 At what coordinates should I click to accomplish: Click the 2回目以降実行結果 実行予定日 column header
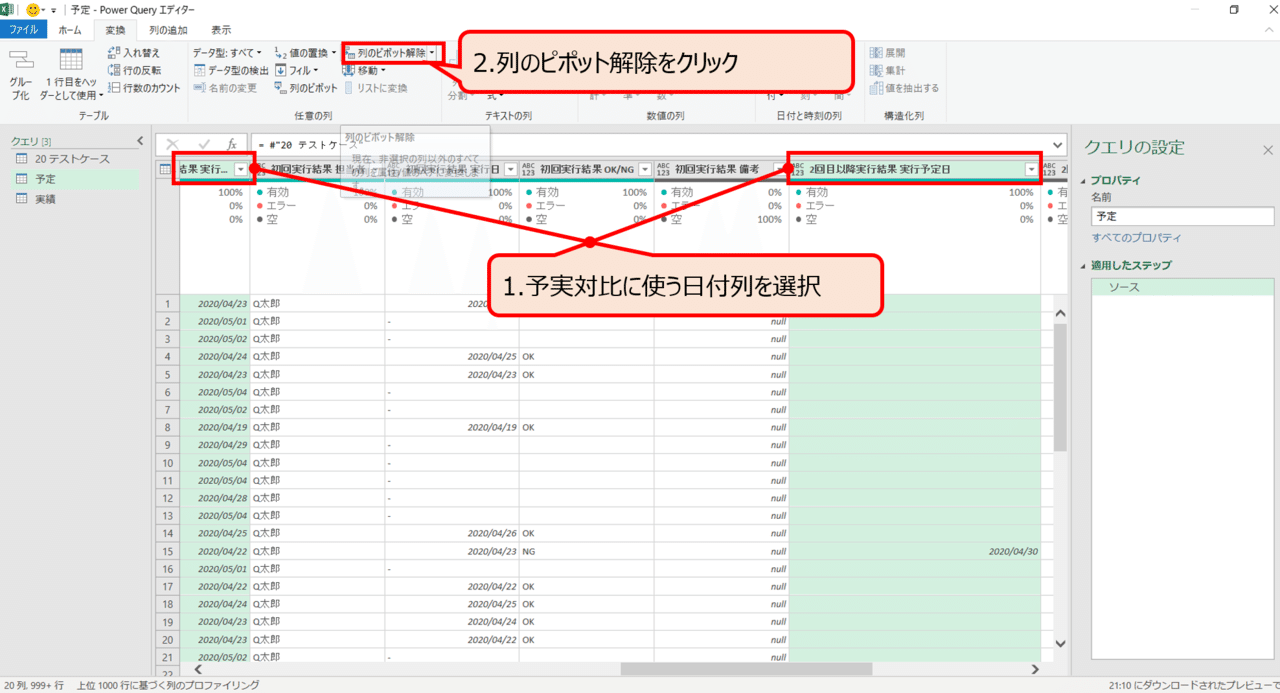[x=915, y=170]
